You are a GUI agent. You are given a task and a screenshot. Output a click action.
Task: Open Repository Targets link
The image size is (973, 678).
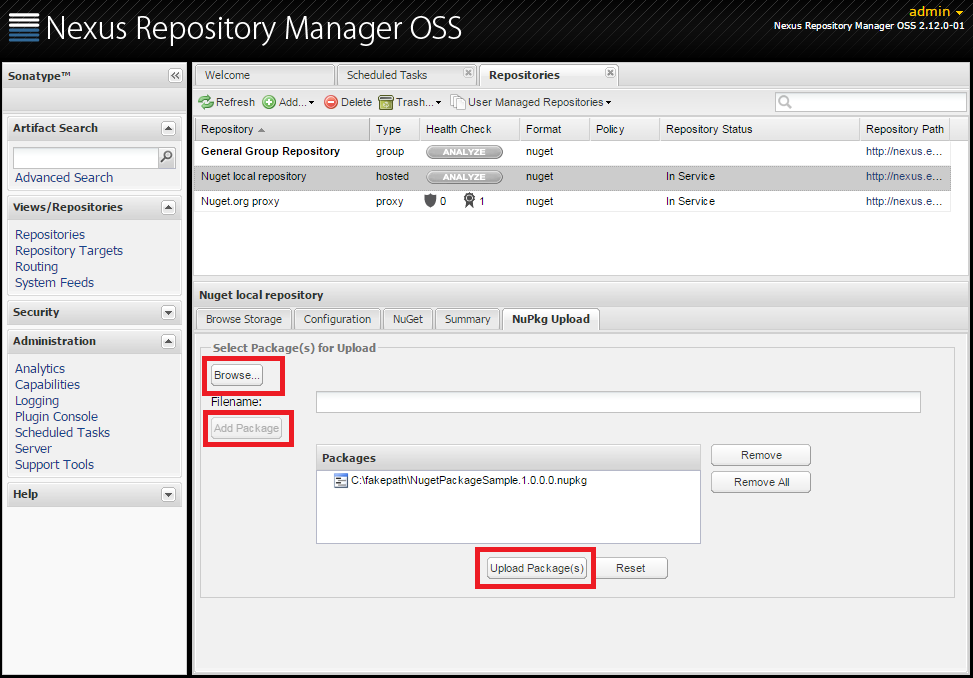69,251
